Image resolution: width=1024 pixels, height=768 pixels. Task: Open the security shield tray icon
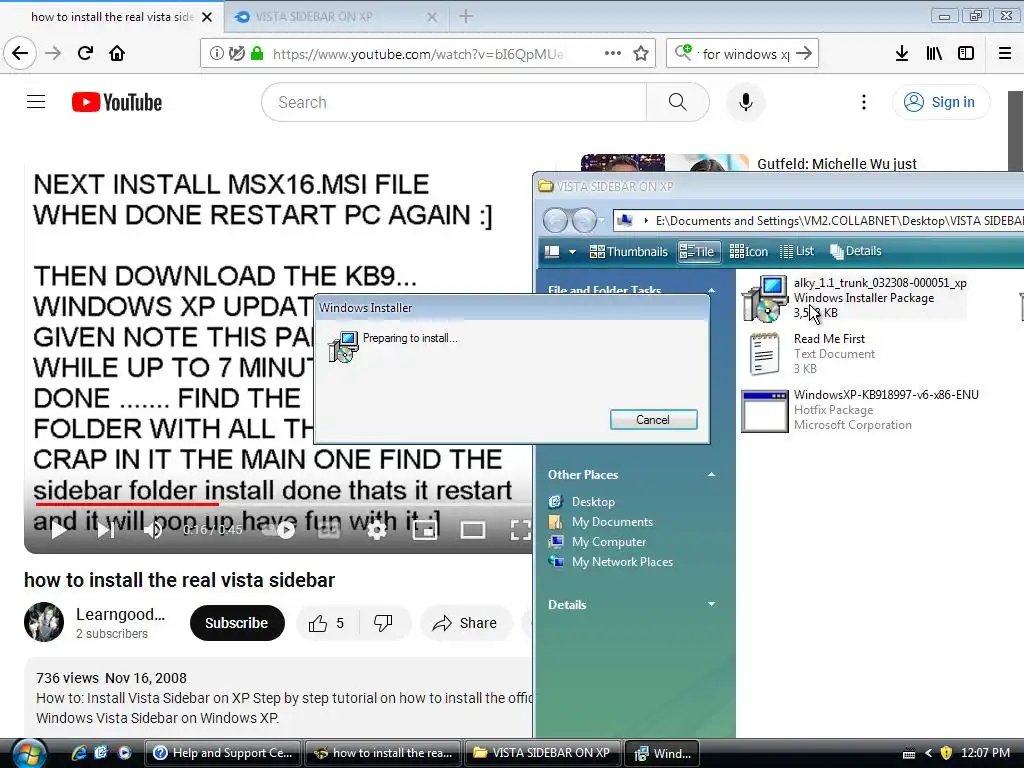point(946,753)
